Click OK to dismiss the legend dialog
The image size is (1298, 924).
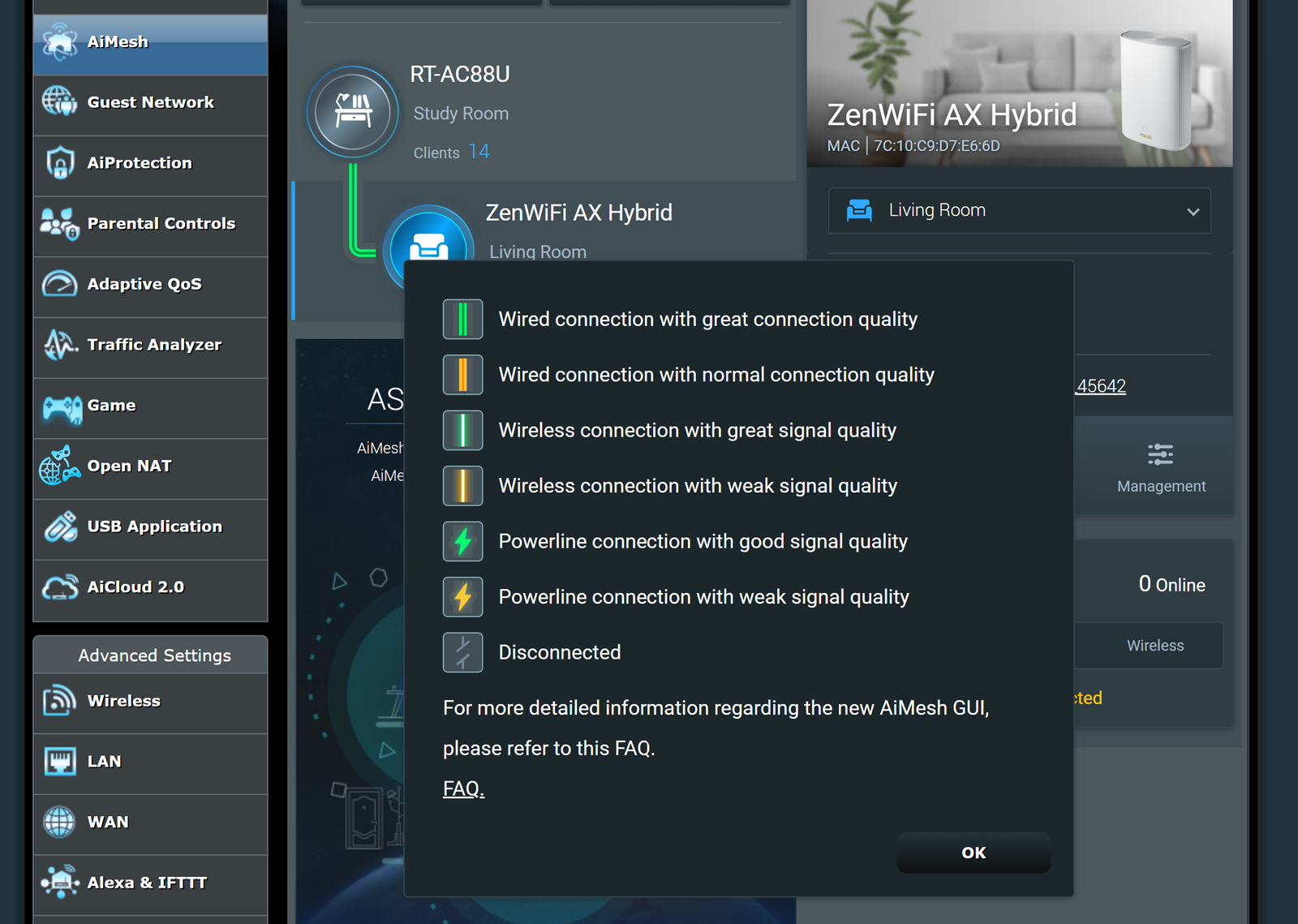click(973, 853)
